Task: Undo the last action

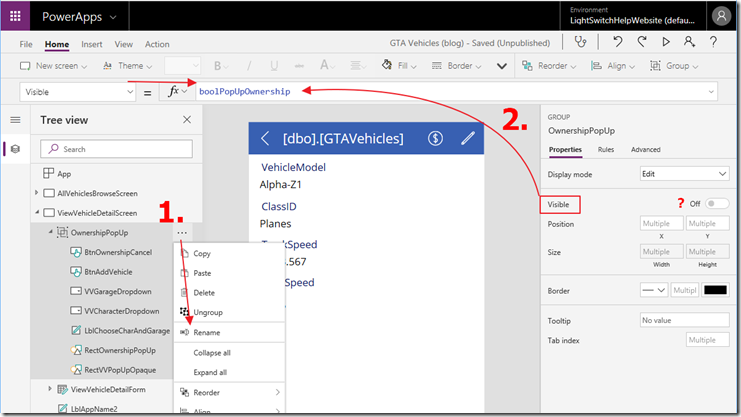Action: tap(617, 42)
